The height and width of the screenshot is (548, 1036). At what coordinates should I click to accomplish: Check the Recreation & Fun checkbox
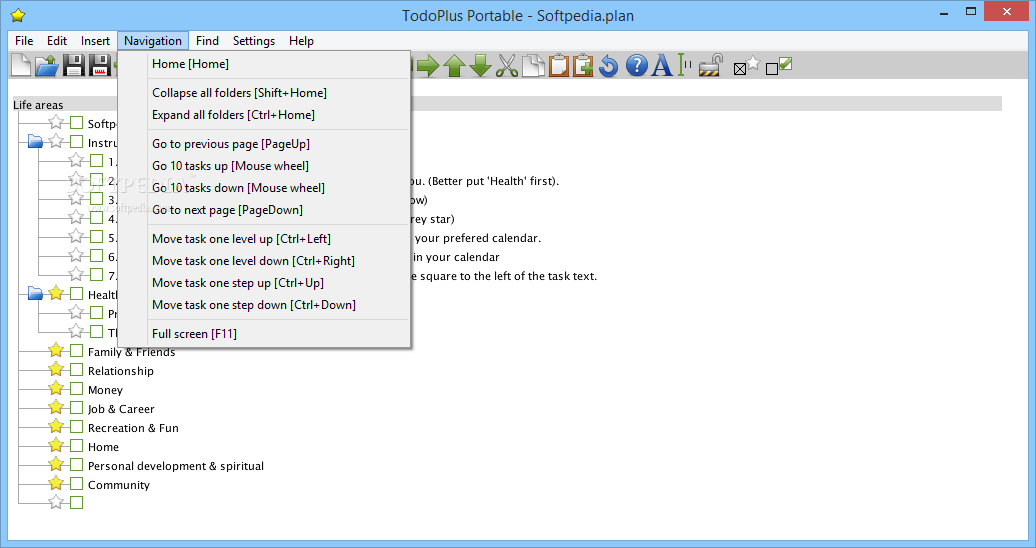tap(77, 427)
